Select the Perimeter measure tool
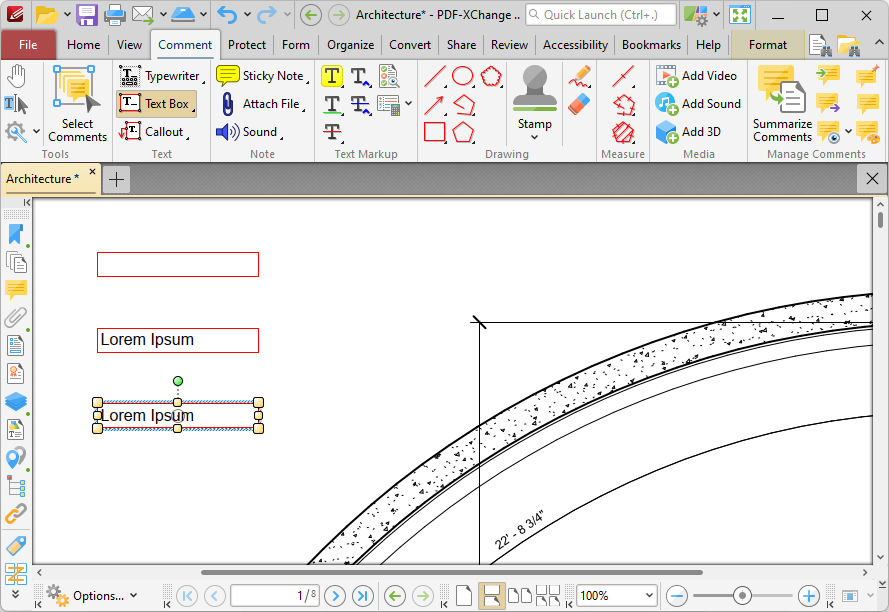This screenshot has height=612, width=889. point(623,104)
